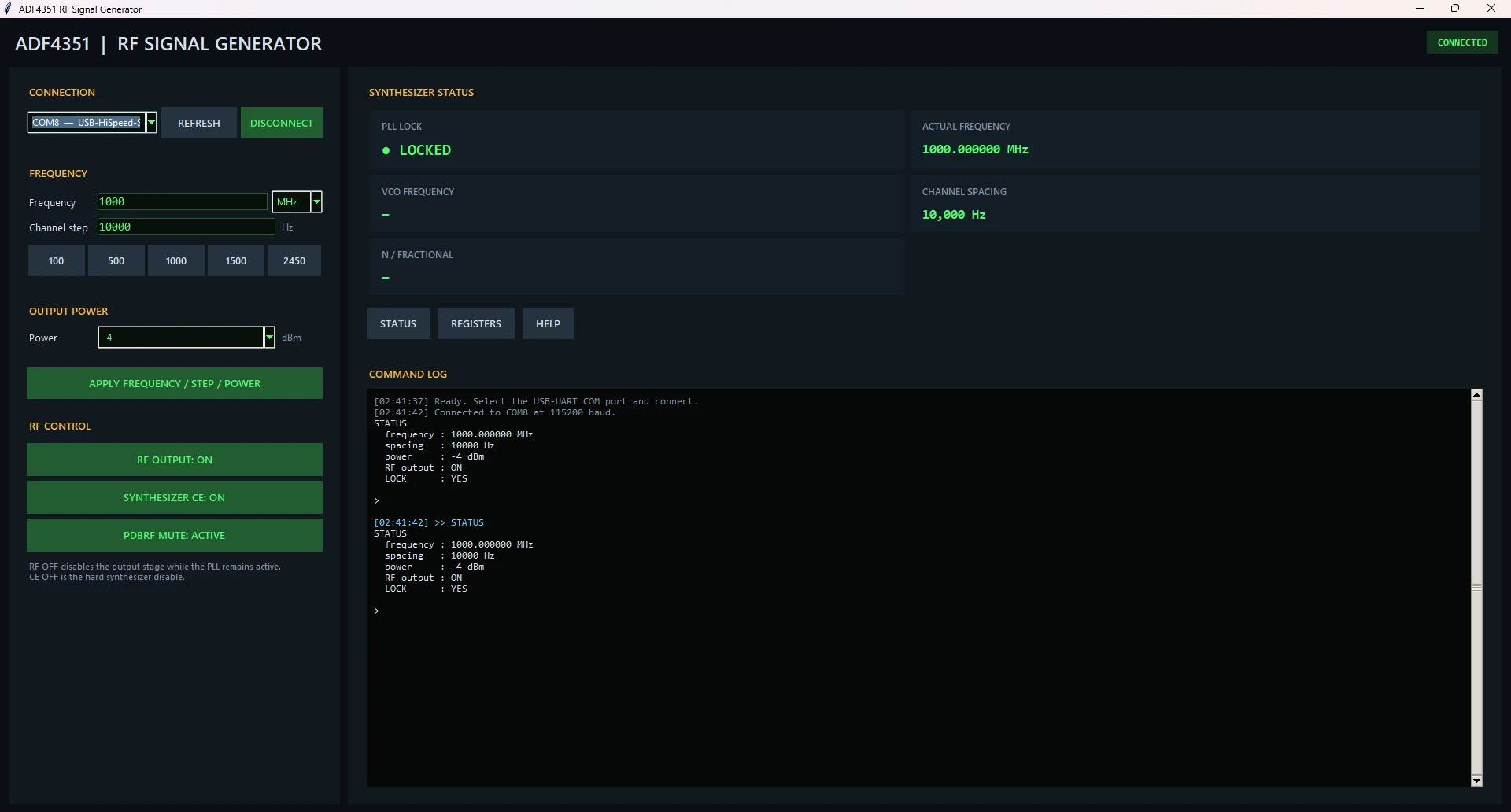Click the REFRESH ports button
Screen dimensions: 1511x812
pos(199,123)
